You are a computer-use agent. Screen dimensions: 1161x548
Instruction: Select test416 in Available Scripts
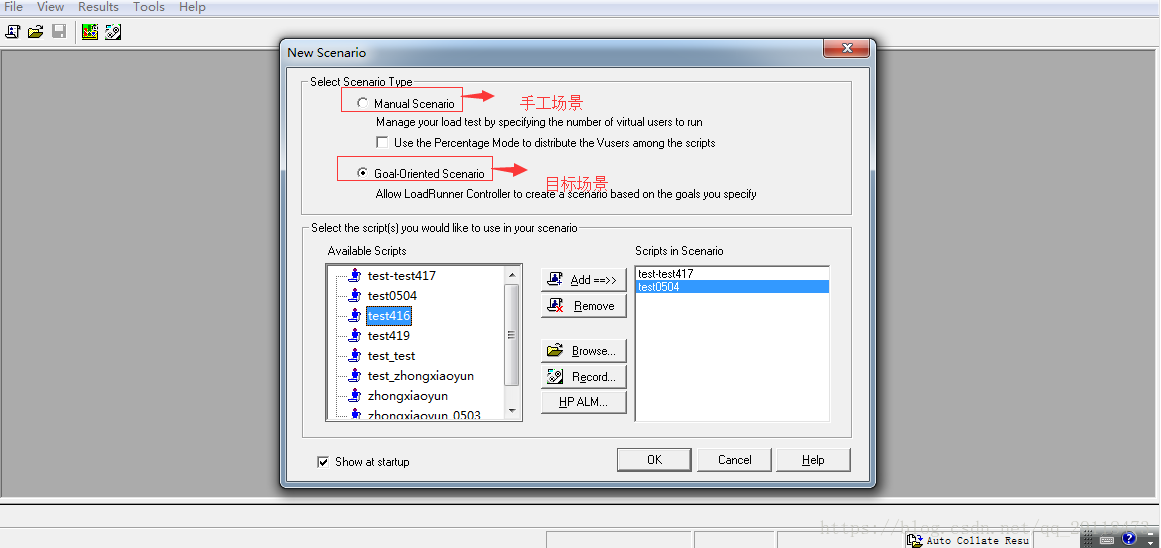(389, 315)
